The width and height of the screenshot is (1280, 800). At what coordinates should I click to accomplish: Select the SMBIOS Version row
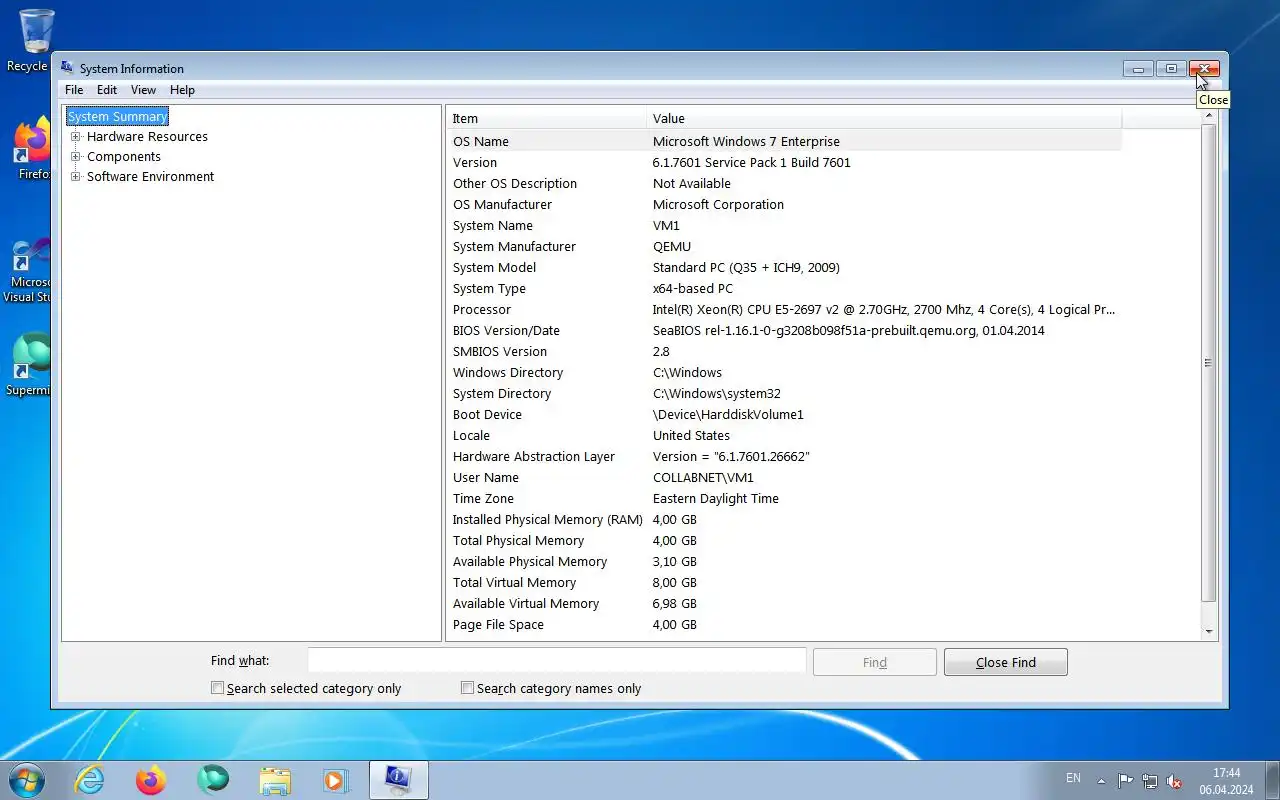coord(784,352)
